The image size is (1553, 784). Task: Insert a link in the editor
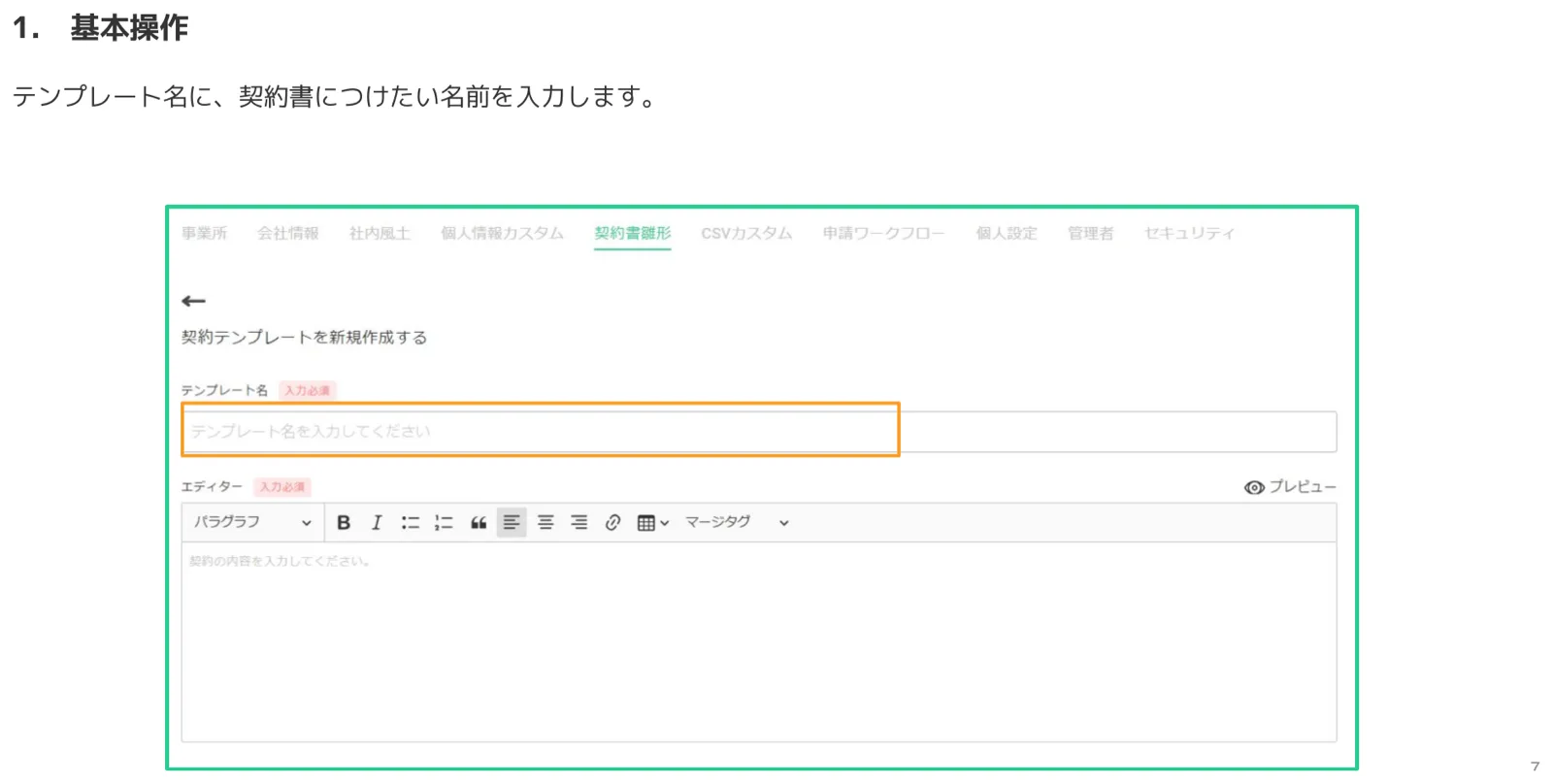(x=612, y=523)
